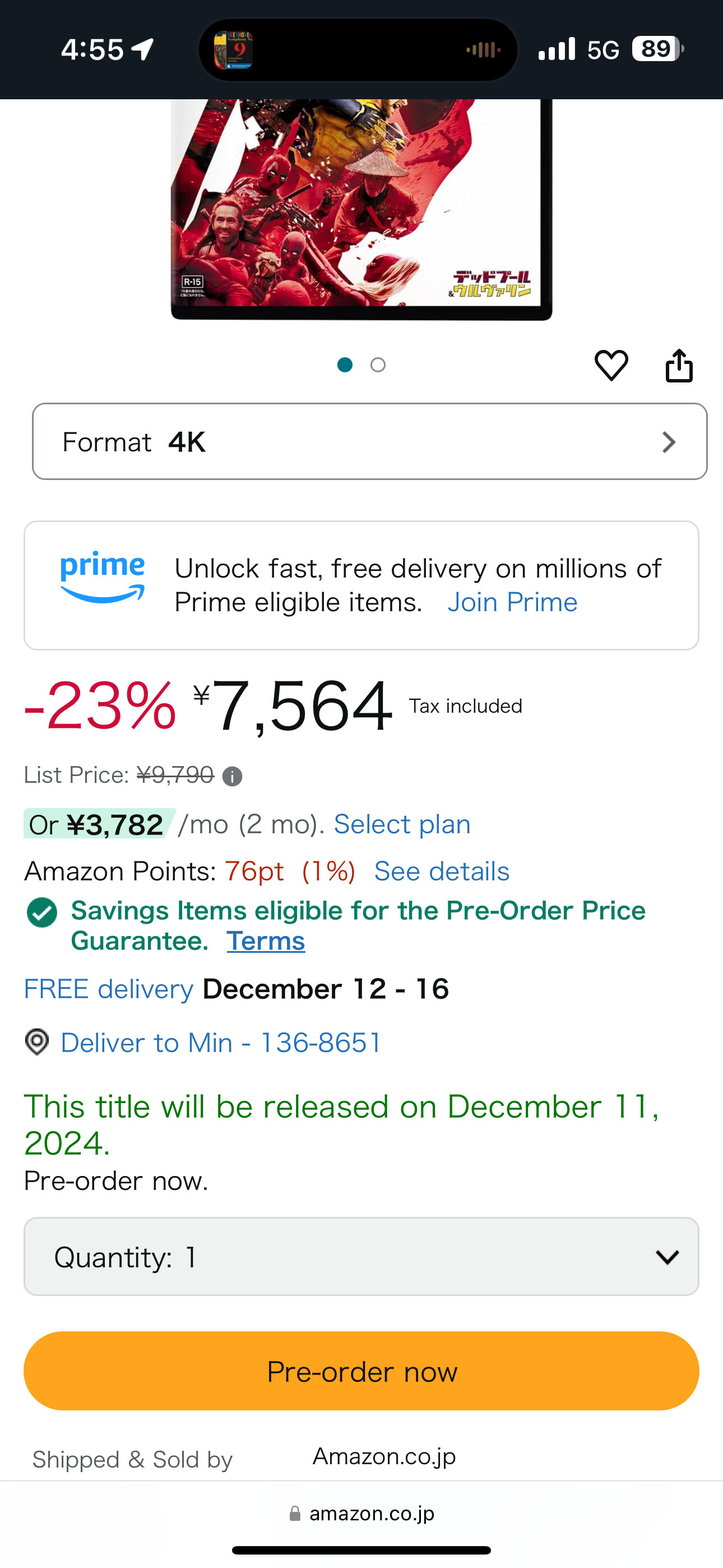Tap the share icon
723x1568 pixels.
679,366
